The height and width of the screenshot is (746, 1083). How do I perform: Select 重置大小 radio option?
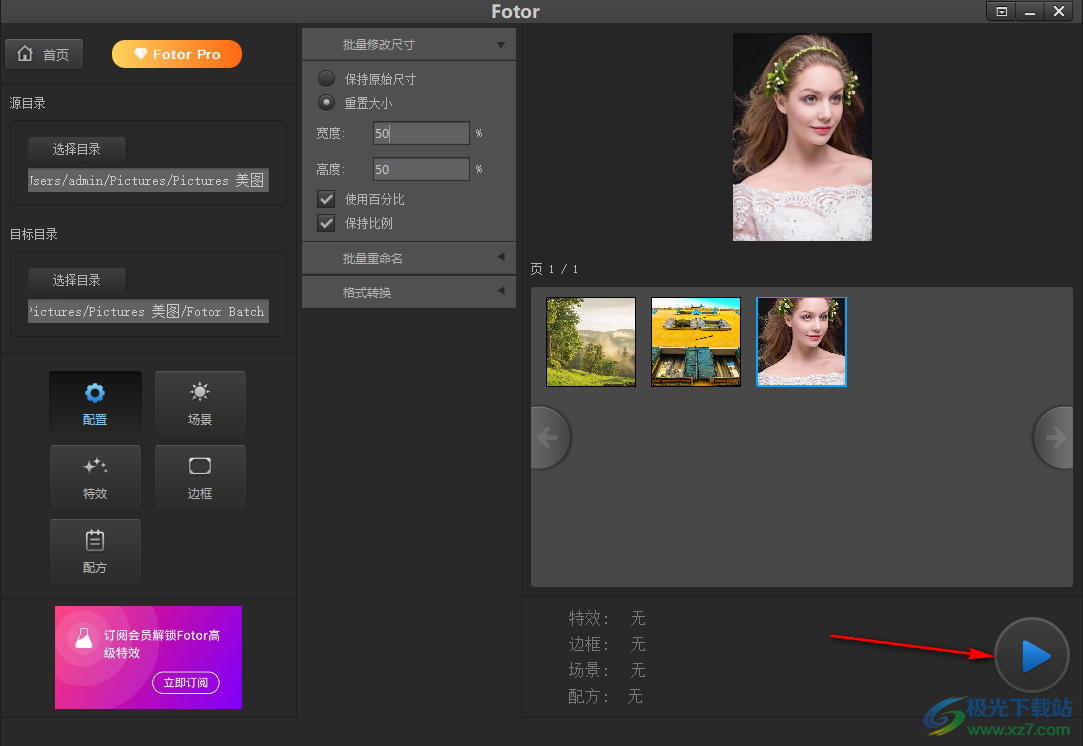coord(327,103)
